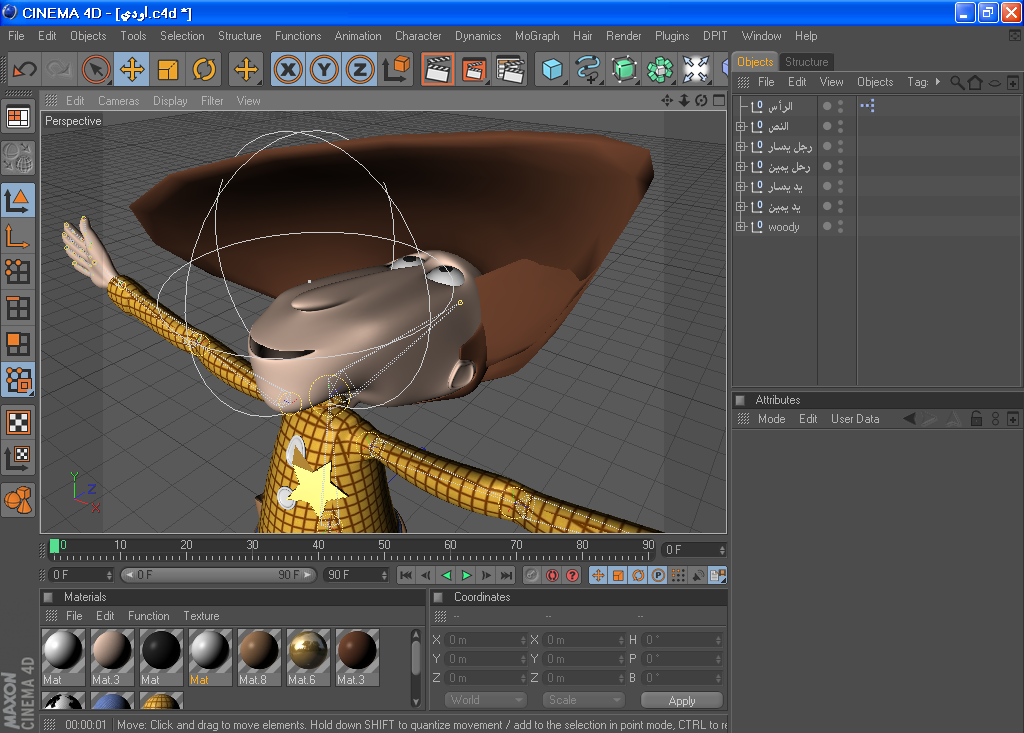Render the active view clapboard icon

[438, 69]
